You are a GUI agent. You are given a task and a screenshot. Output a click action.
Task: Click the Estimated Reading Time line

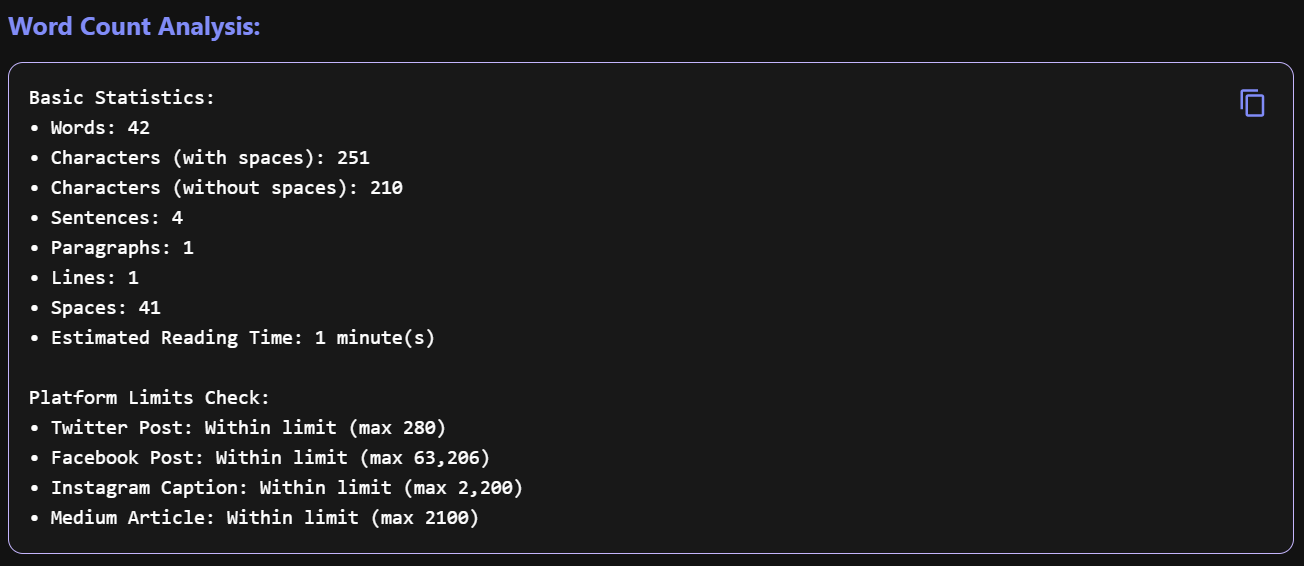pyautogui.click(x=232, y=338)
